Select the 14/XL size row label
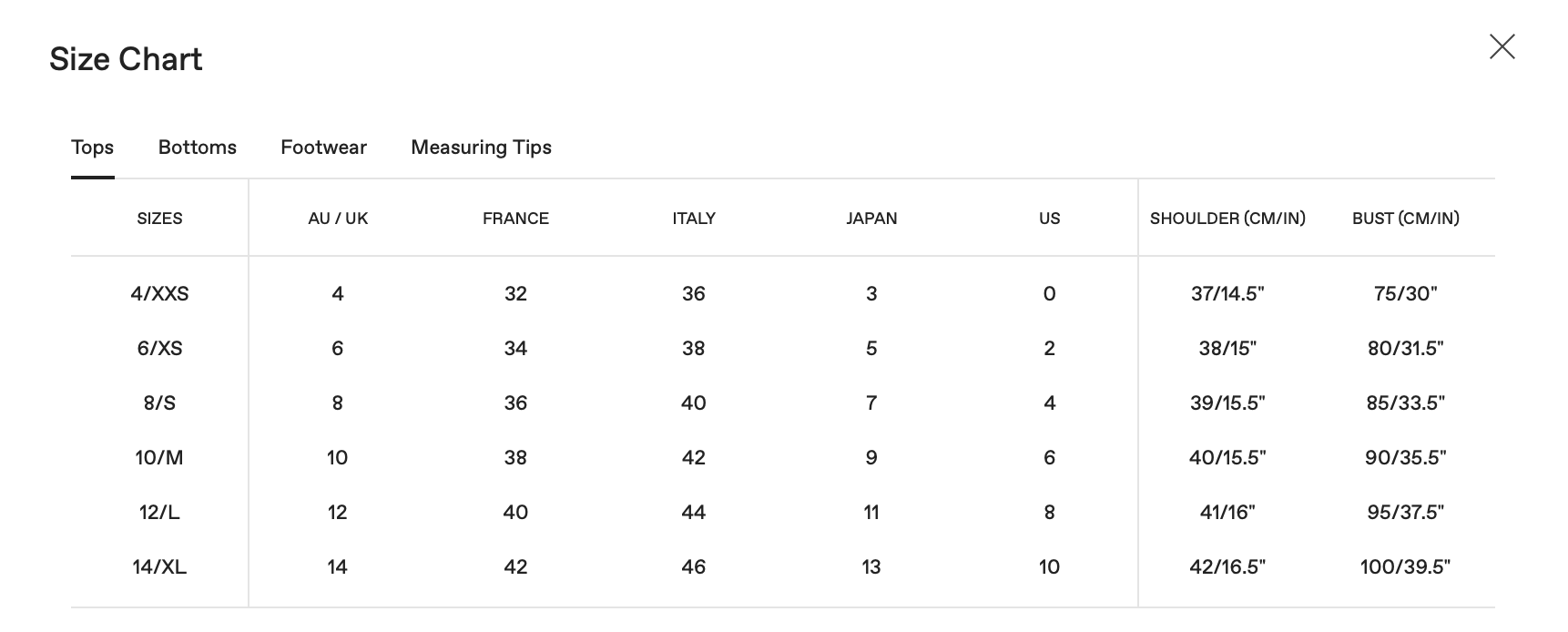The height and width of the screenshot is (632, 1568). (159, 567)
